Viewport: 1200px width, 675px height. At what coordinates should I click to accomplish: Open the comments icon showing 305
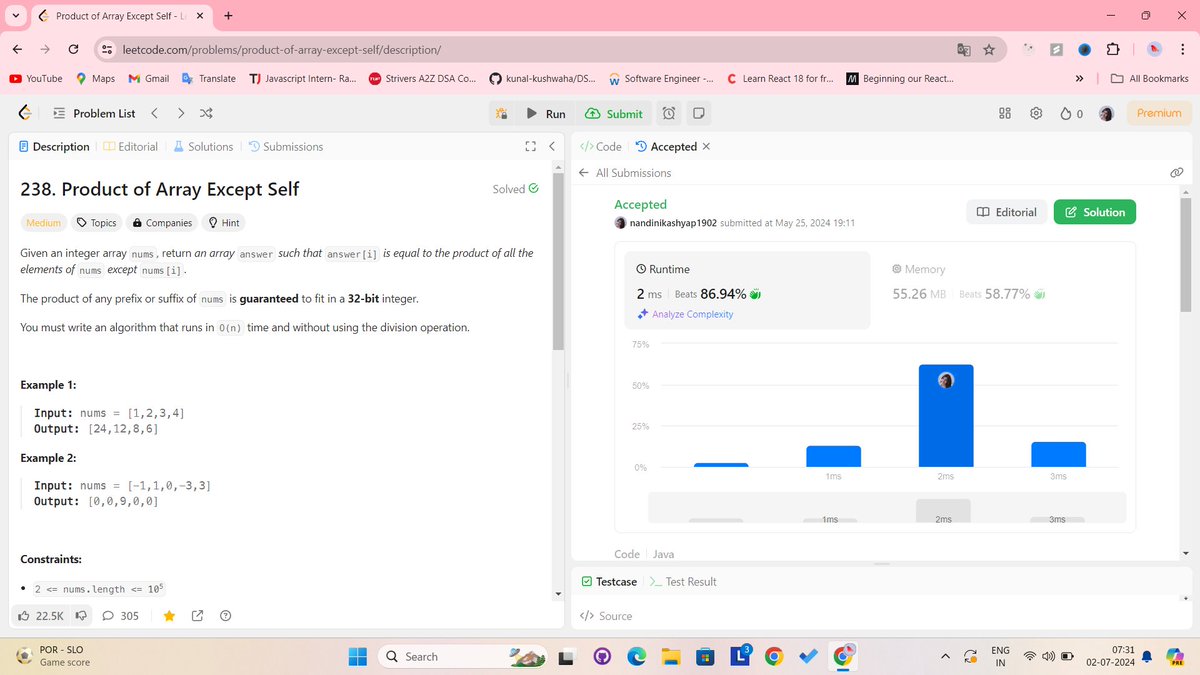(x=108, y=616)
